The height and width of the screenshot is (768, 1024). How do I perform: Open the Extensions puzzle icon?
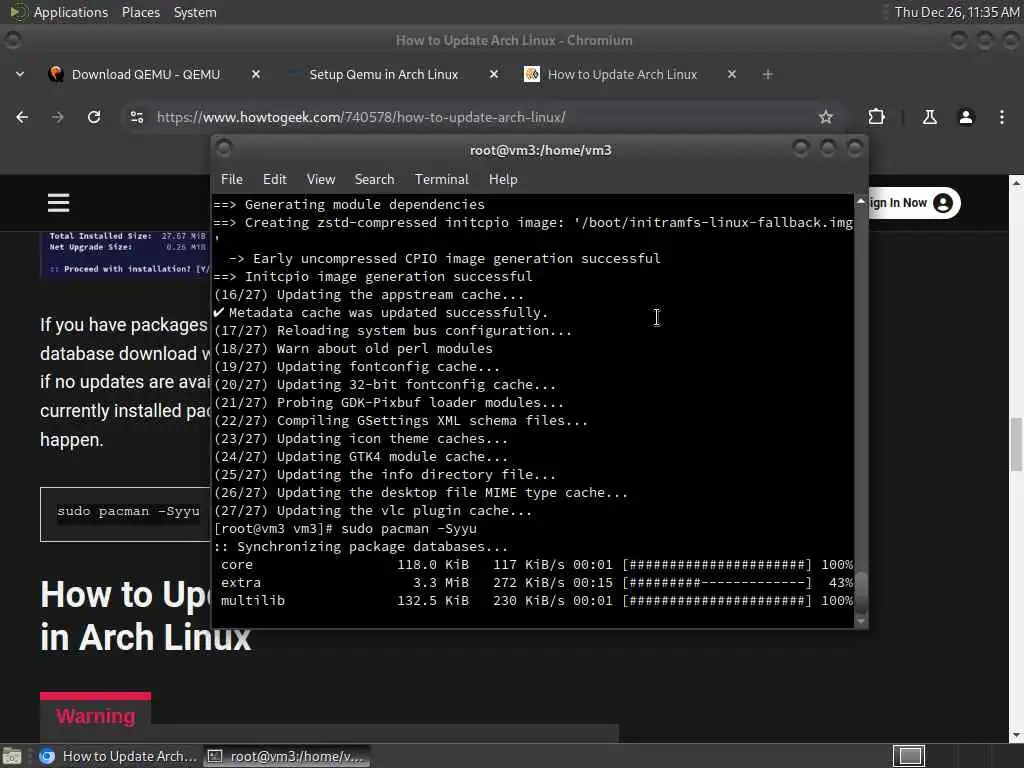click(x=876, y=117)
